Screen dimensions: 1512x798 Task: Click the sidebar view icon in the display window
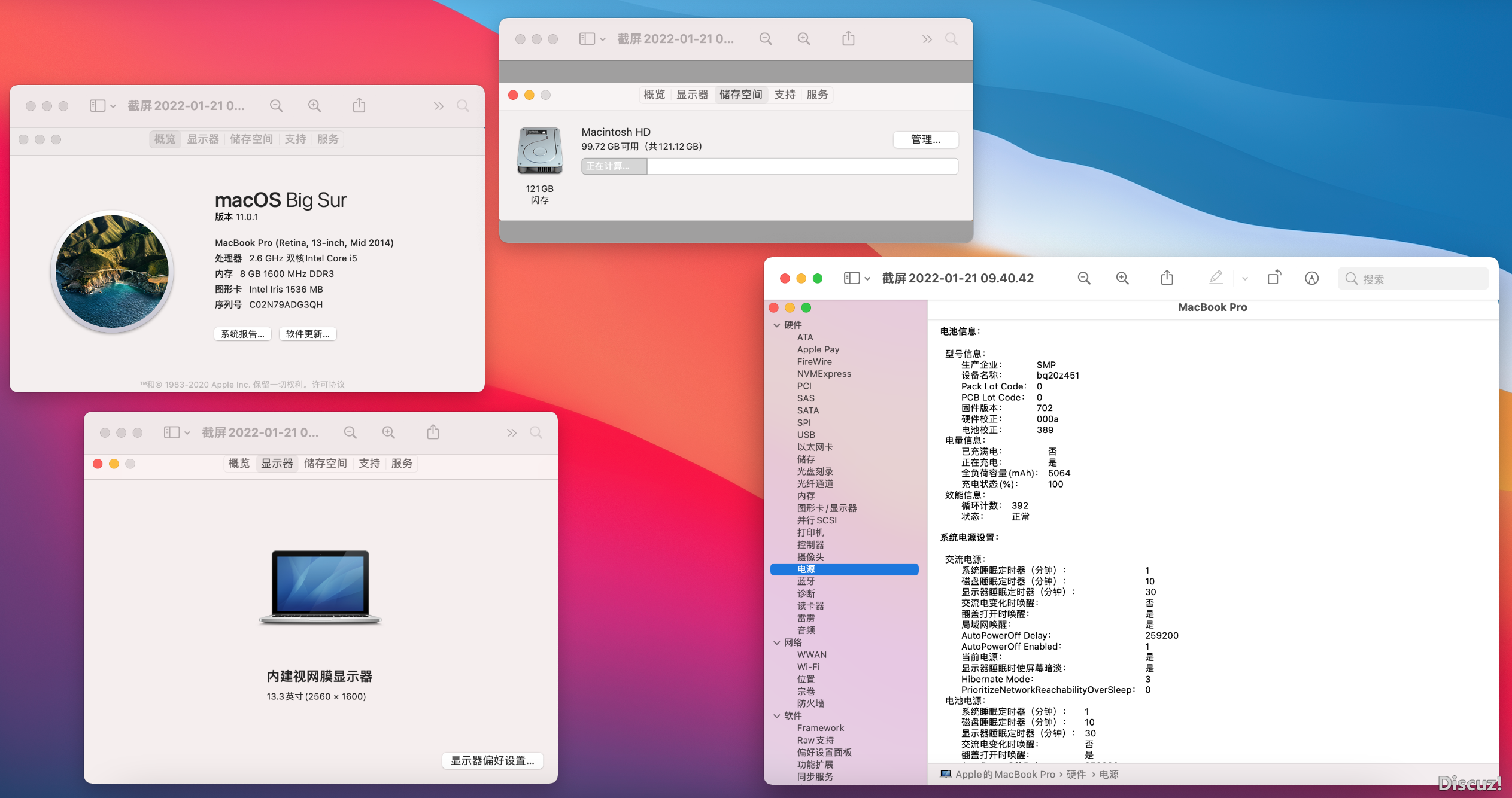click(171, 432)
